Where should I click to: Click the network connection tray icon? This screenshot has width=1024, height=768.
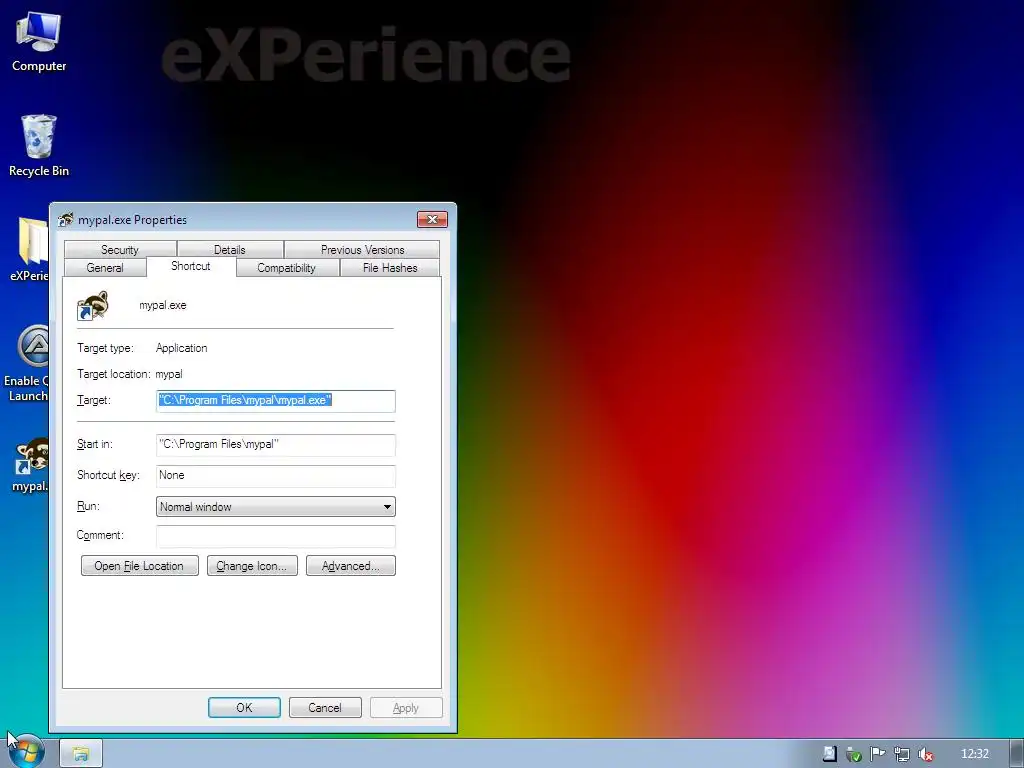point(902,754)
